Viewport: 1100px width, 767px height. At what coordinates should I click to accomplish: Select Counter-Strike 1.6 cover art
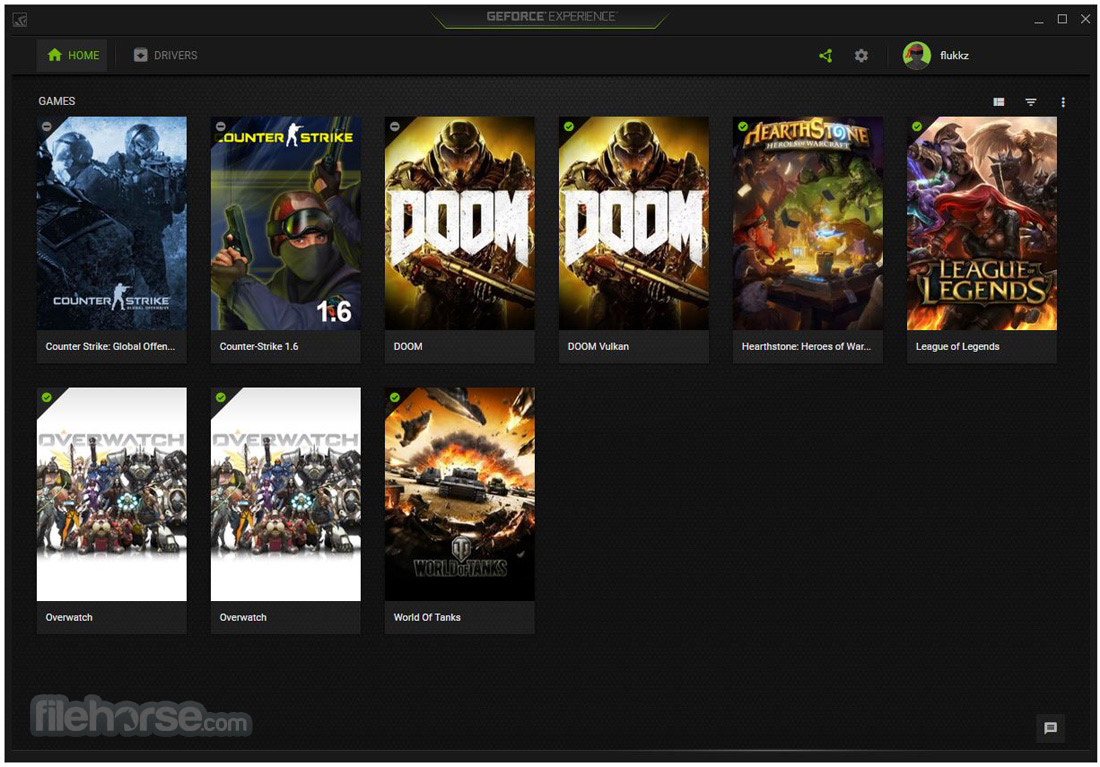click(286, 223)
